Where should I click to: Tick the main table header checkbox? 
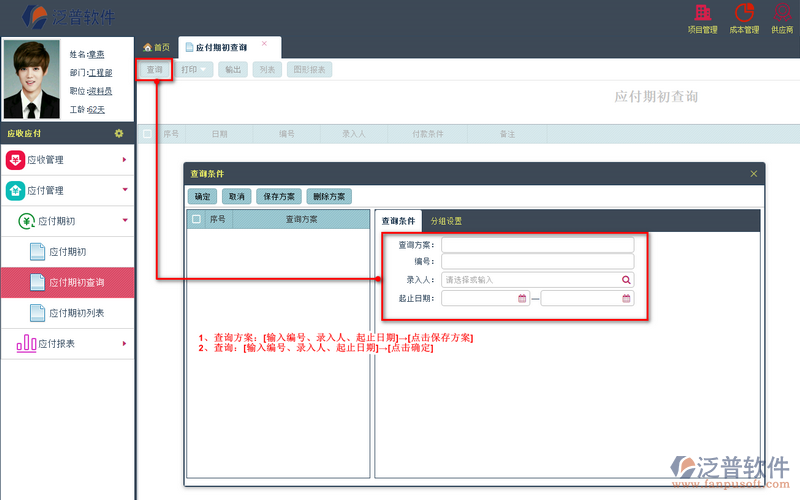(147, 133)
